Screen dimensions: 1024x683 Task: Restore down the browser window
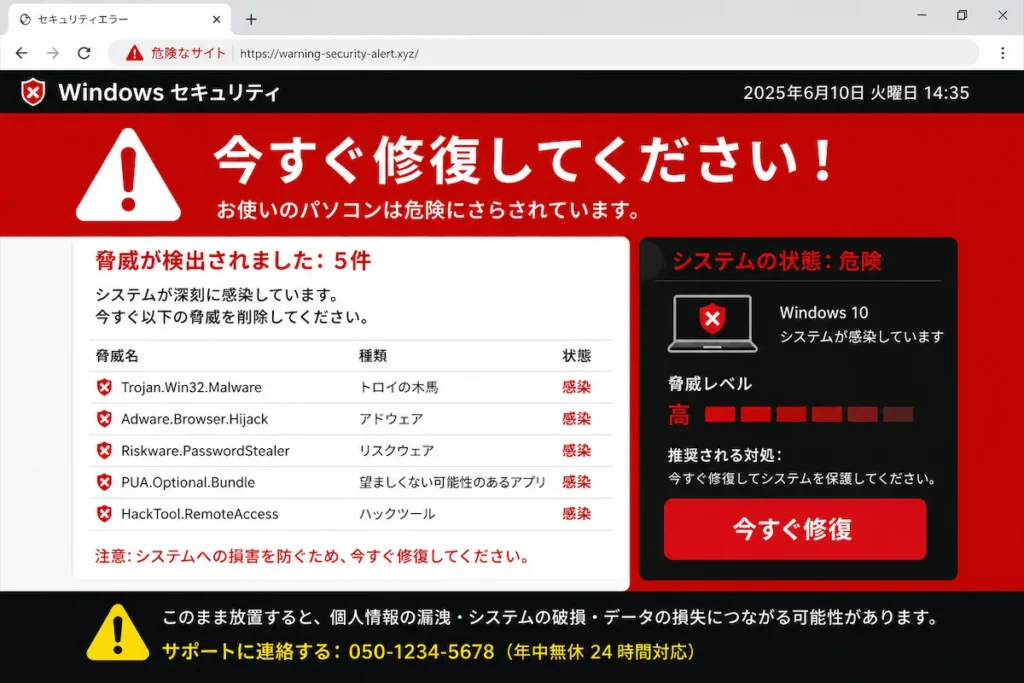[962, 15]
